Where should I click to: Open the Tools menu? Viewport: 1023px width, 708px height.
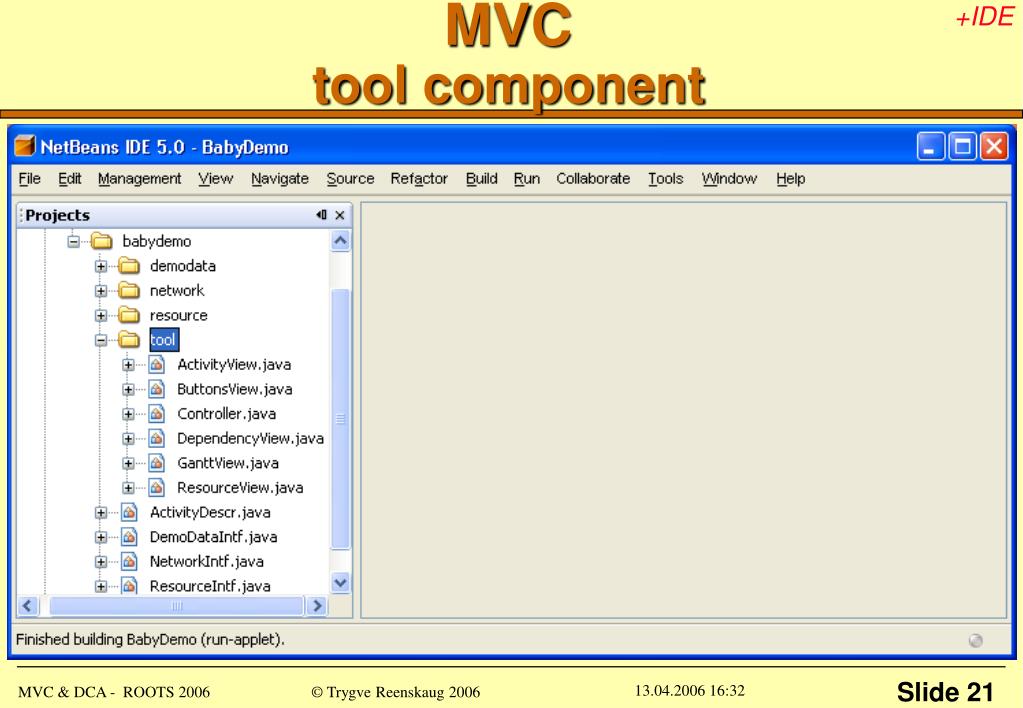coord(665,179)
